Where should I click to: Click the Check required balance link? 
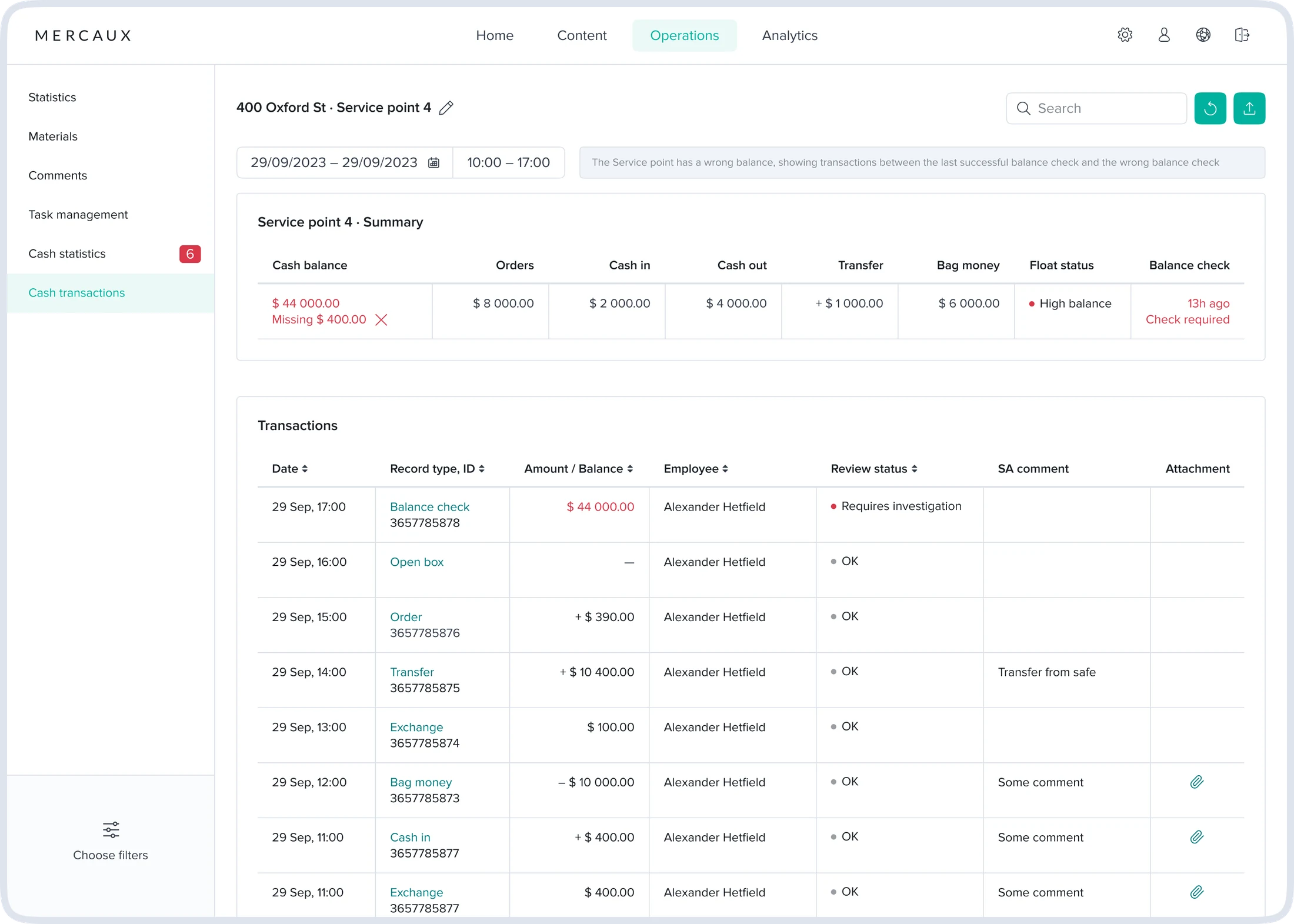[1187, 319]
